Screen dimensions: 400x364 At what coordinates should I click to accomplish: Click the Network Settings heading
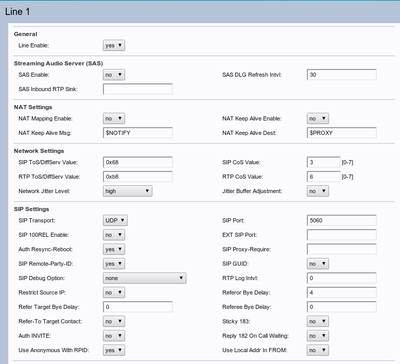(x=39, y=151)
